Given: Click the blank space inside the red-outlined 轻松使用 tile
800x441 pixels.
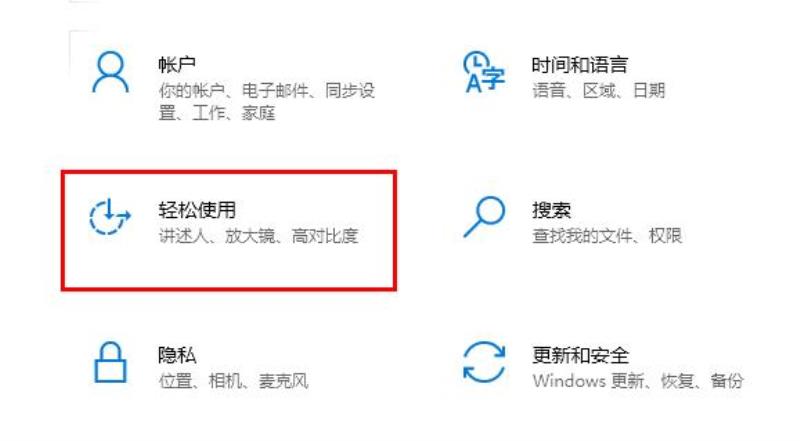Looking at the screenshot, I should [230, 268].
